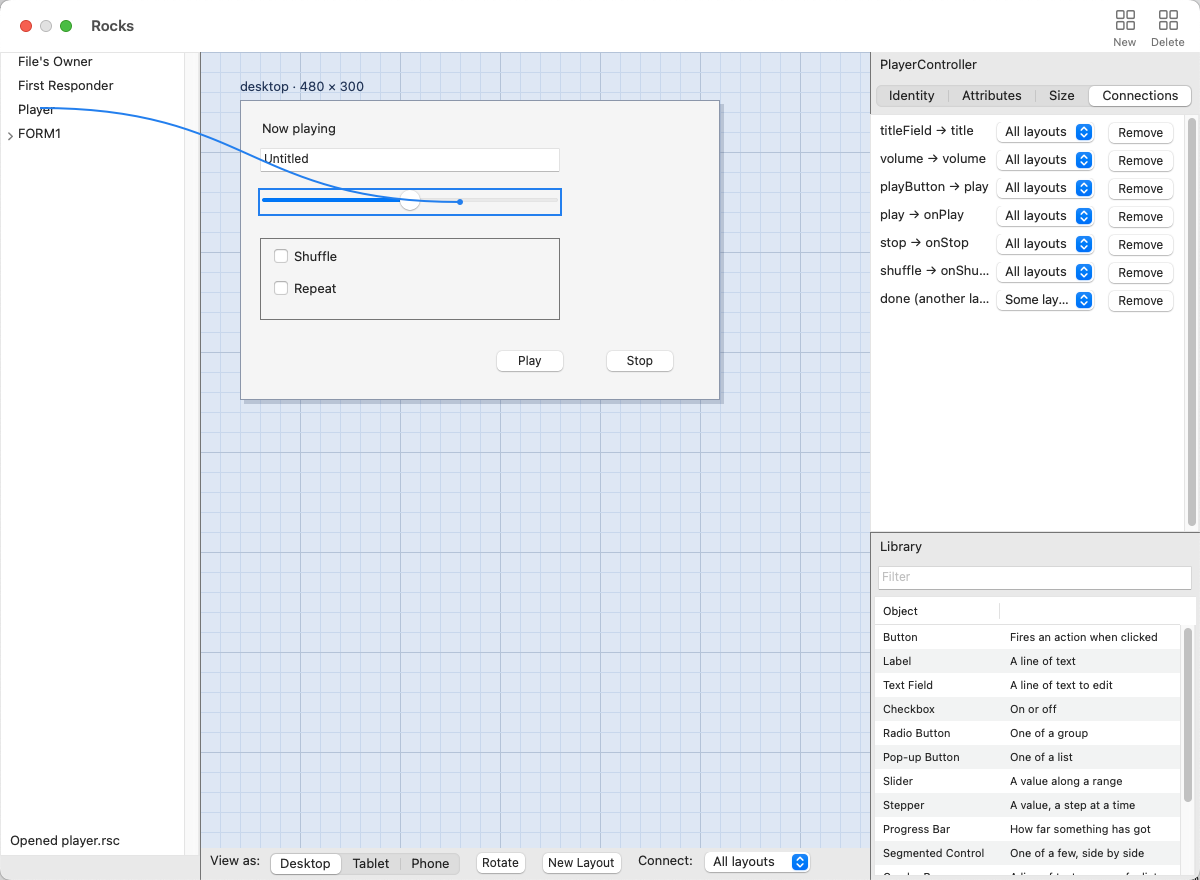This screenshot has width=1200, height=880.
Task: Open layouts dropdown for shuffle → onShu… row
Action: [1046, 272]
